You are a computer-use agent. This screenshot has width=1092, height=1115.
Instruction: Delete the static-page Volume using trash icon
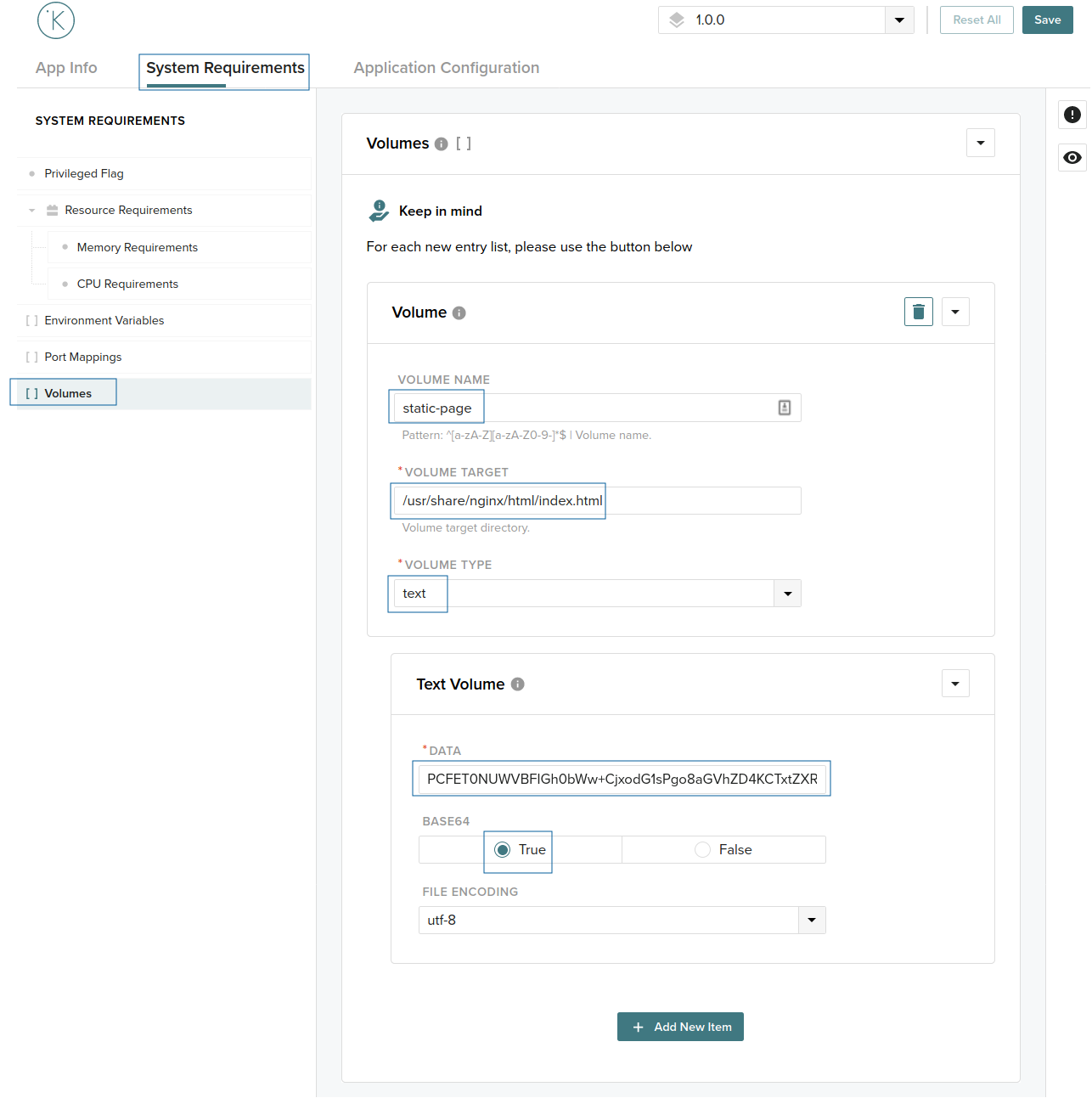pos(918,312)
